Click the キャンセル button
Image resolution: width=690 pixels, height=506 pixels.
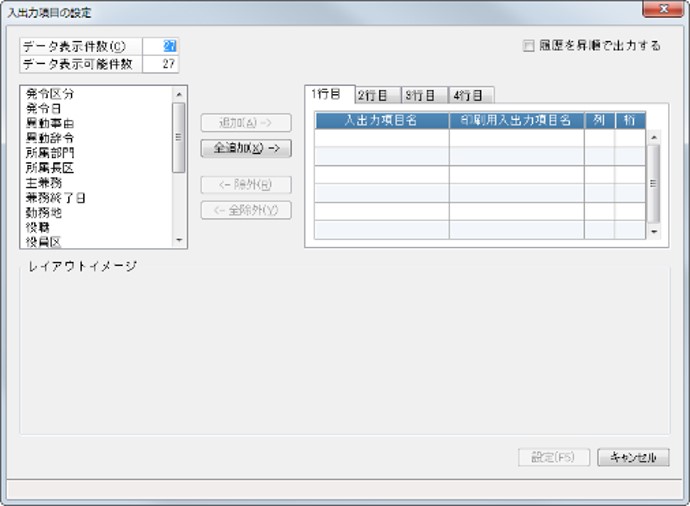(x=633, y=457)
